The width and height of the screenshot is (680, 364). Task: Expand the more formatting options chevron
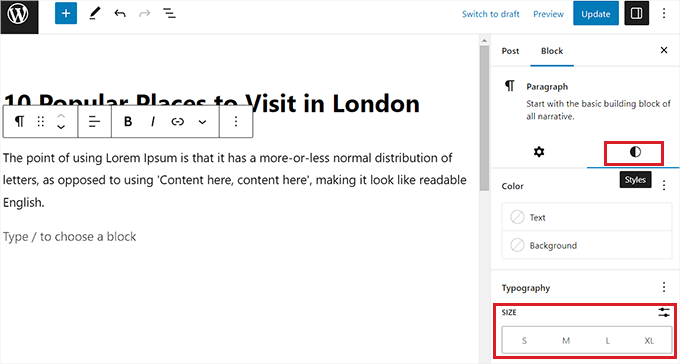click(202, 122)
